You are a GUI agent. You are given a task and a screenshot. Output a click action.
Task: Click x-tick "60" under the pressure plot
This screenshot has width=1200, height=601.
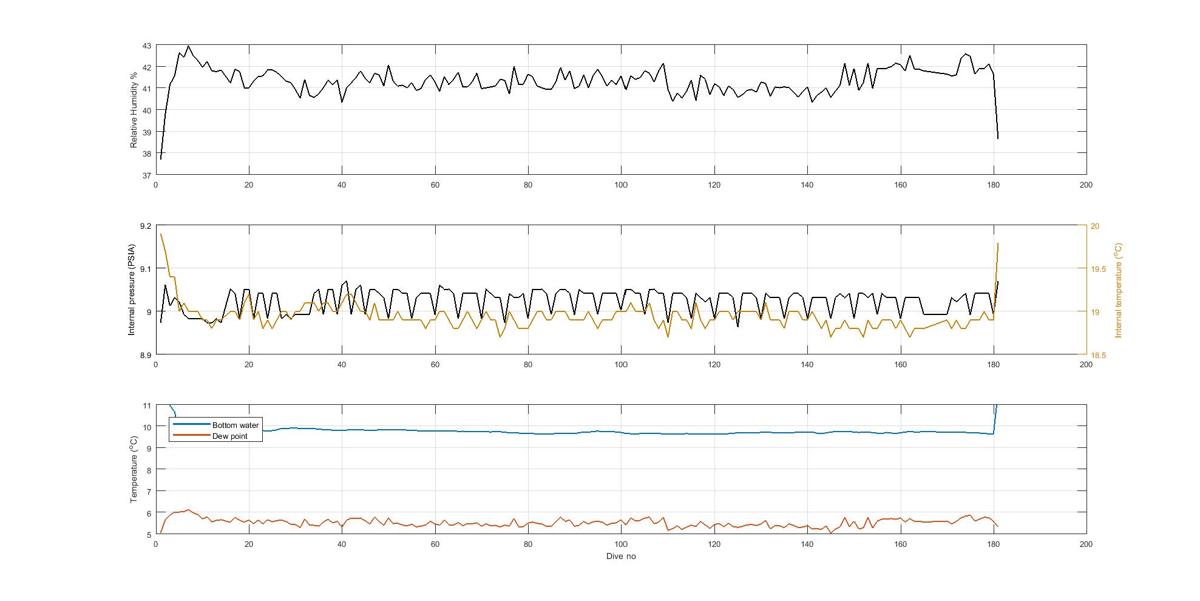[x=435, y=365]
